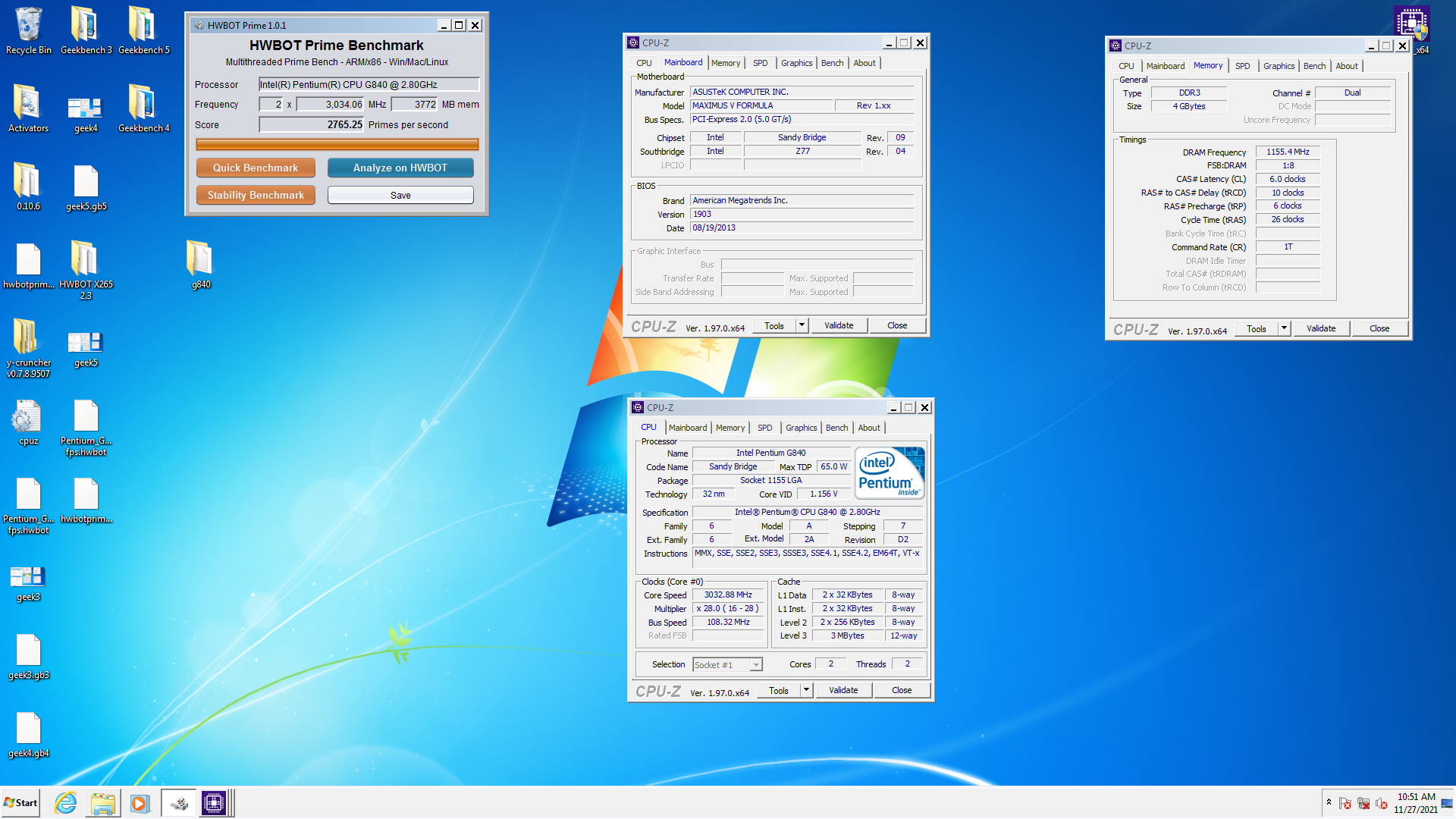Select CPU tab in Mainboard CPU-Z window
The height and width of the screenshot is (819, 1456).
[644, 63]
